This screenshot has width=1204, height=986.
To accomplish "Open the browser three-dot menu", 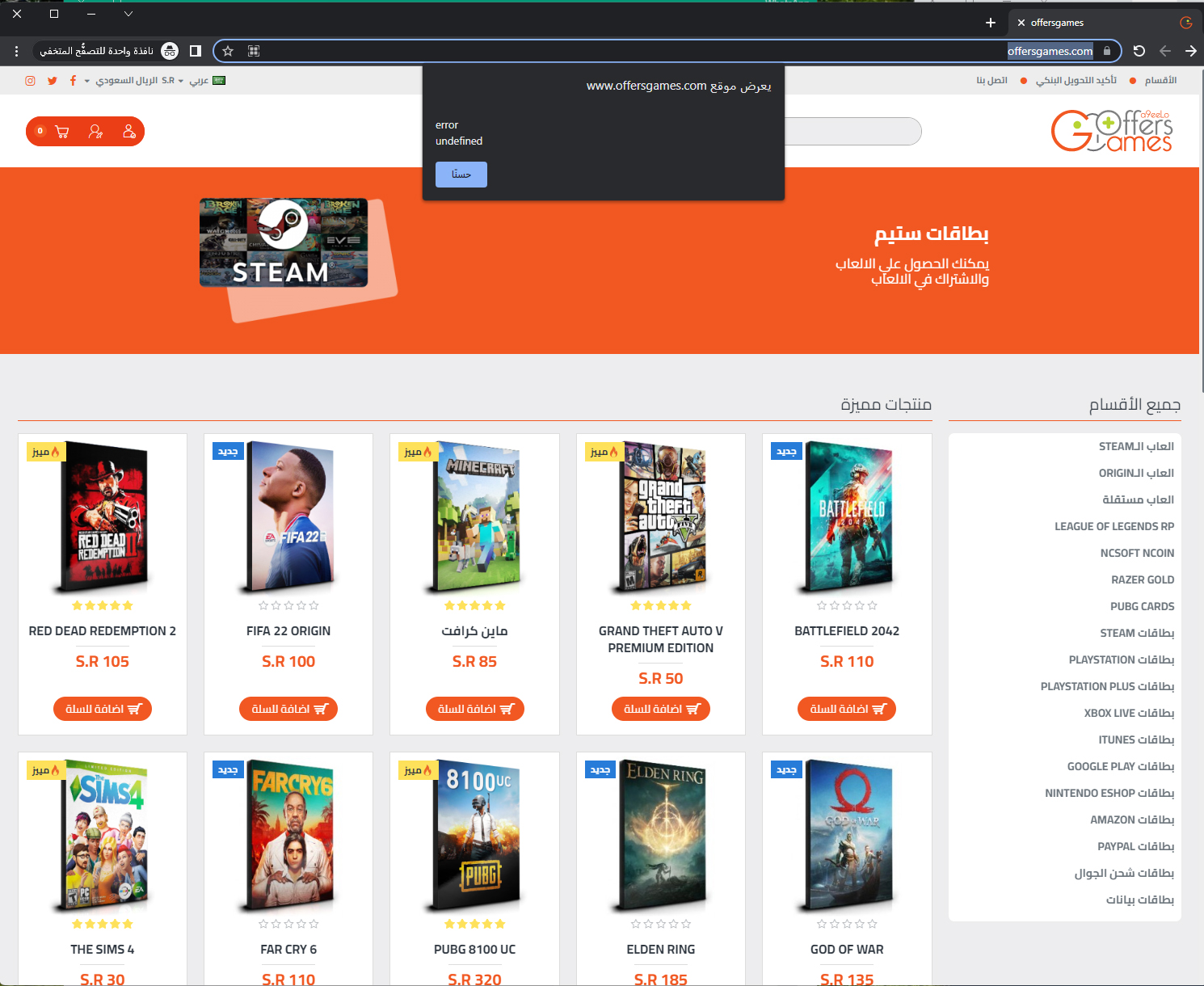I will pos(16,51).
